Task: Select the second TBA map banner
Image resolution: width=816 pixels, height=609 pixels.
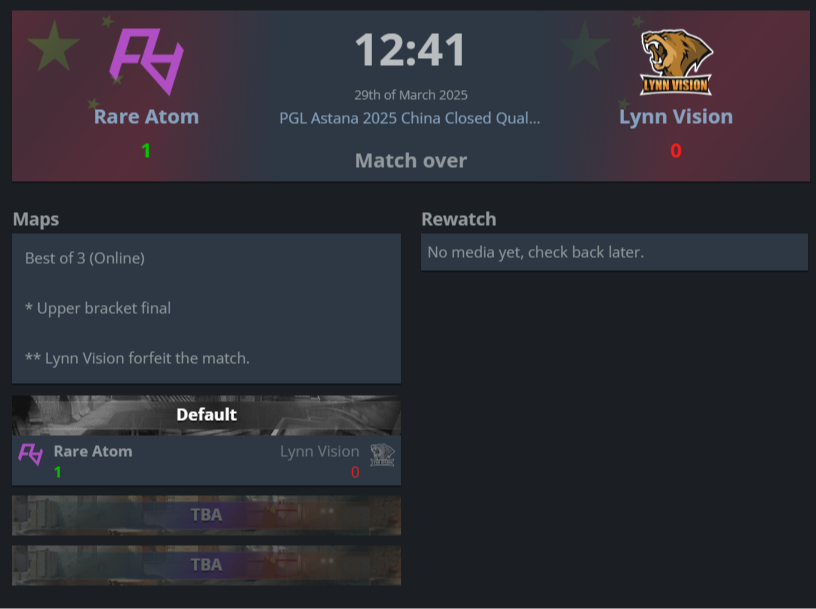Action: 207,565
